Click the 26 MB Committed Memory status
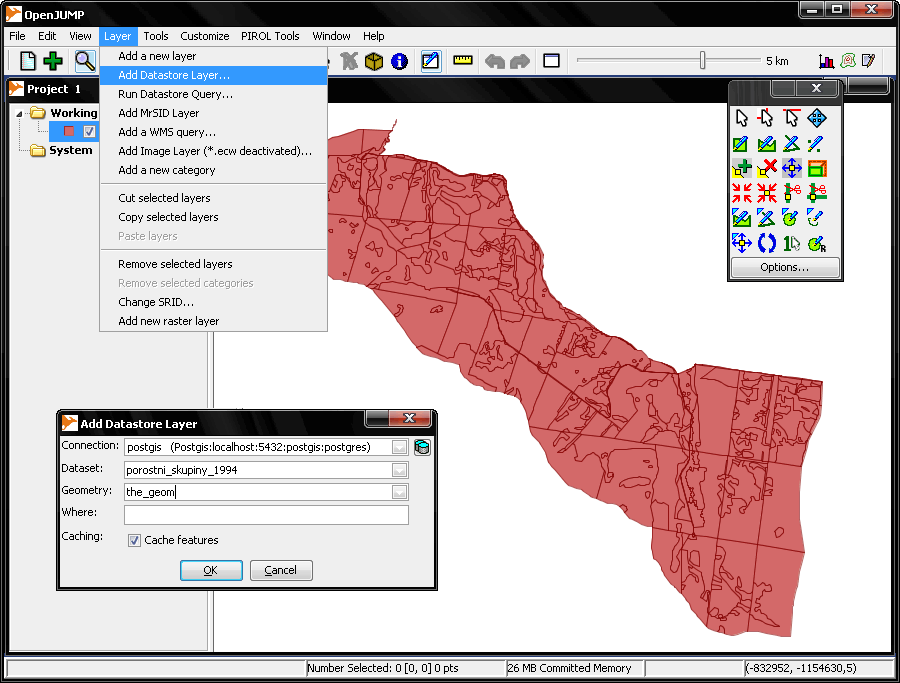Image resolution: width=900 pixels, height=683 pixels. [x=569, y=668]
